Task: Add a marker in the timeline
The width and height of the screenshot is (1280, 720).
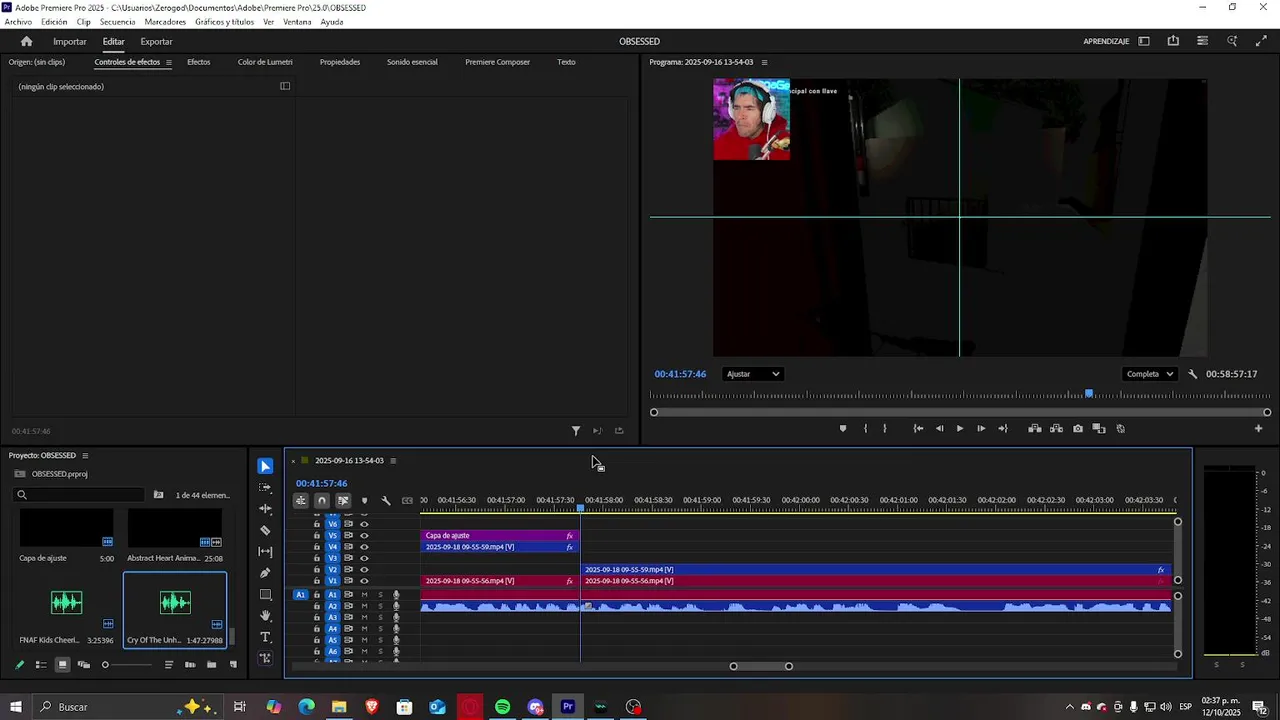Action: (x=364, y=500)
